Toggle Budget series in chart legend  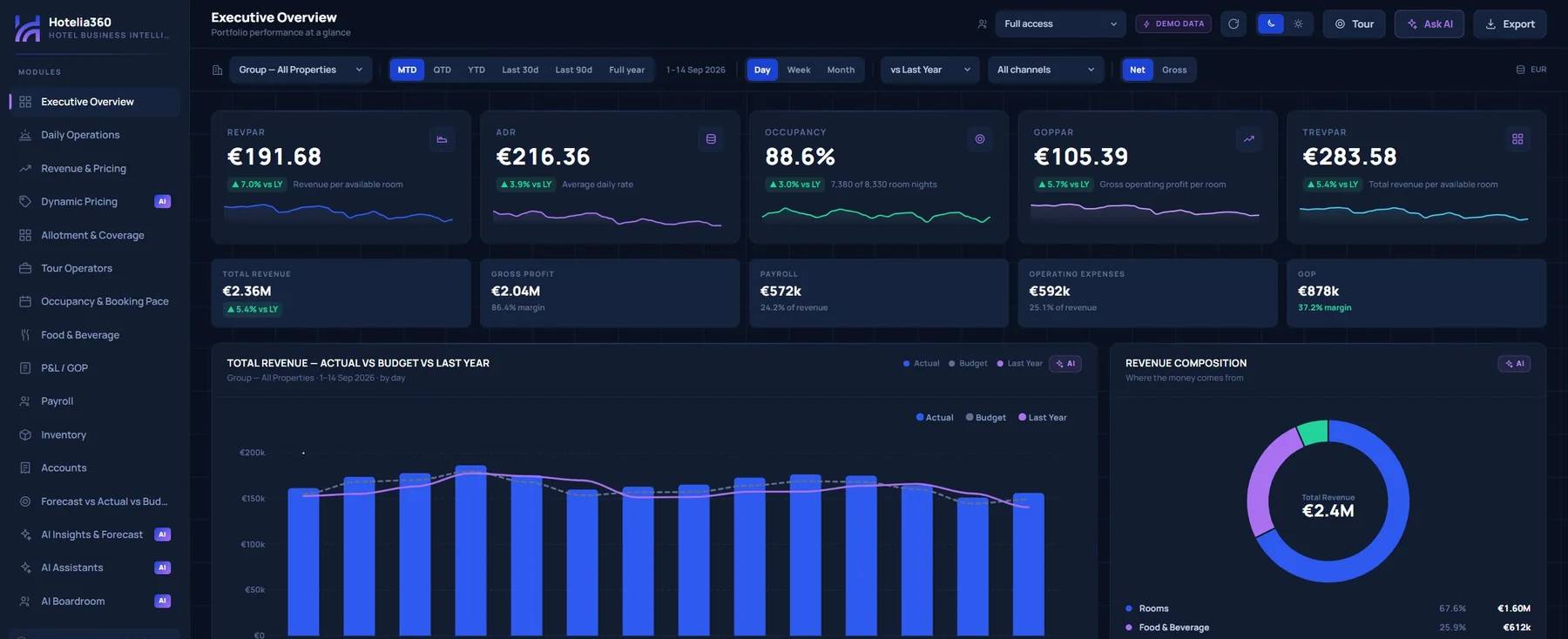click(986, 418)
